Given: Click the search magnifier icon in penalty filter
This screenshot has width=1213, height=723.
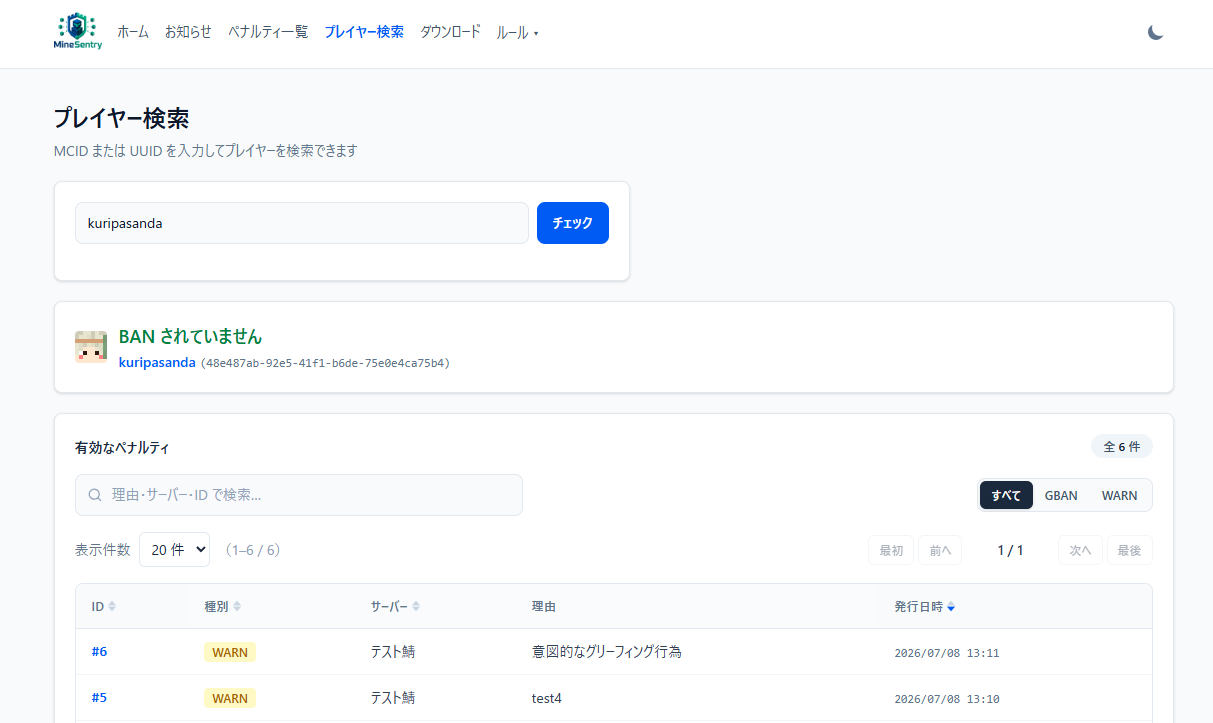Looking at the screenshot, I should tap(95, 495).
